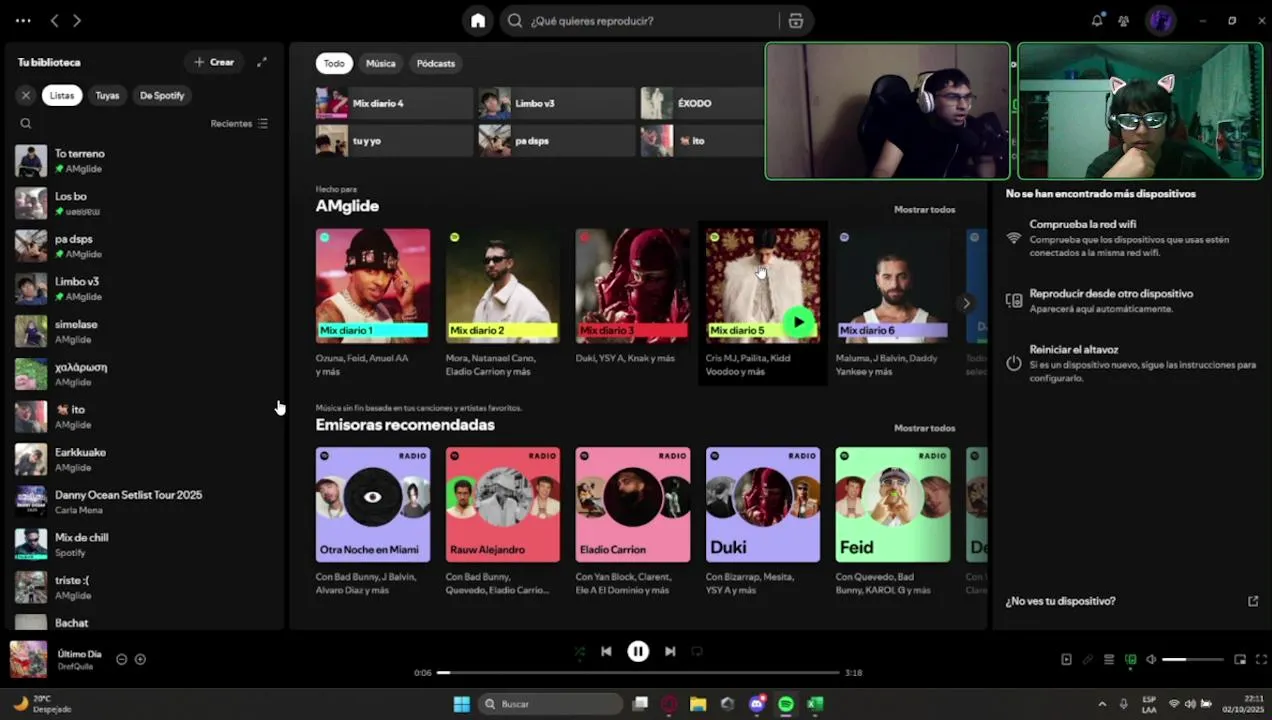Switch to the Música tab
The width and height of the screenshot is (1272, 720).
380,63
